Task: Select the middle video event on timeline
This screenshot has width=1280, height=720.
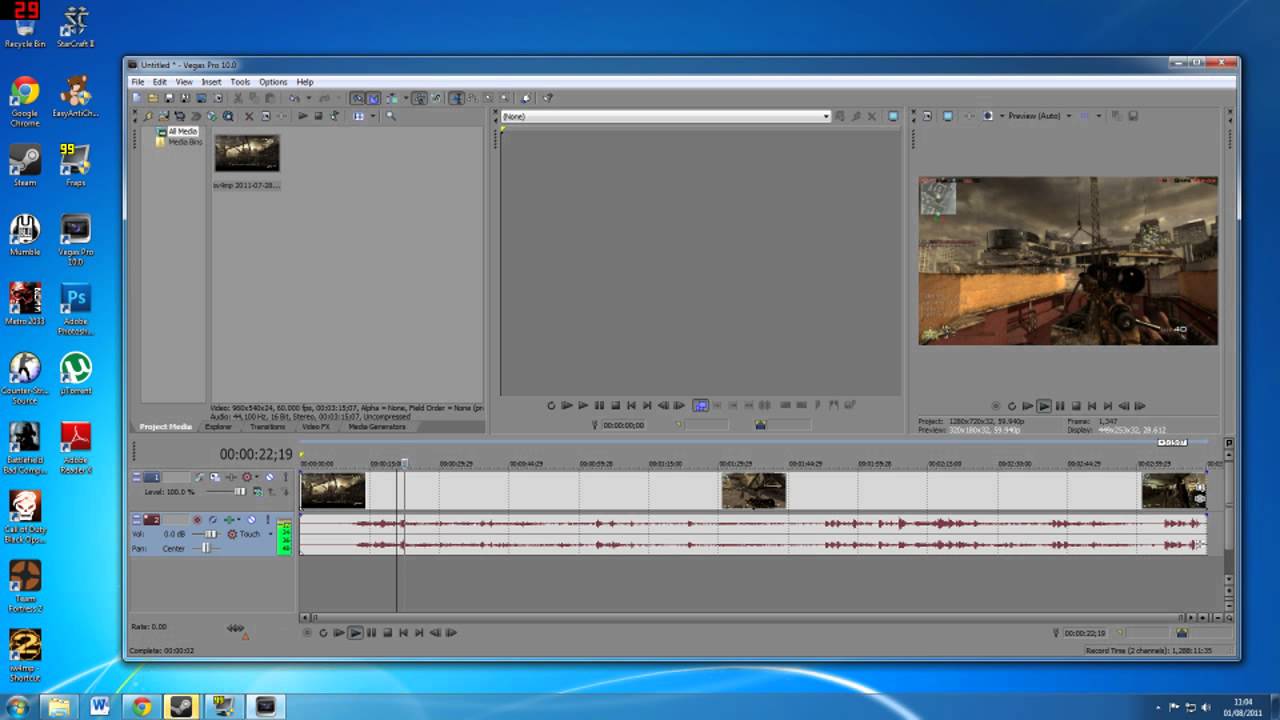Action: pyautogui.click(x=754, y=490)
